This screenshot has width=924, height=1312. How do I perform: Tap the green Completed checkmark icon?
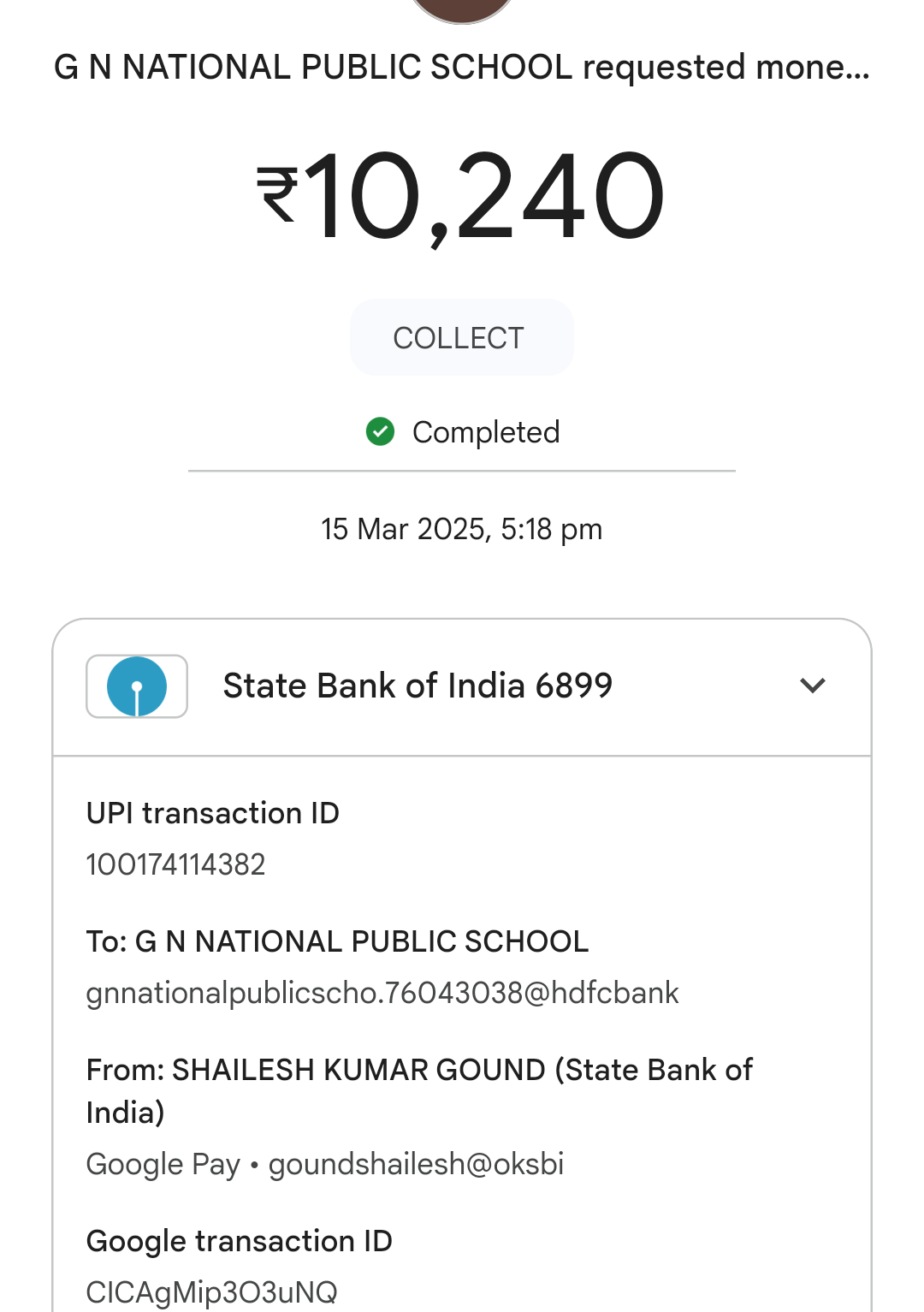click(380, 432)
